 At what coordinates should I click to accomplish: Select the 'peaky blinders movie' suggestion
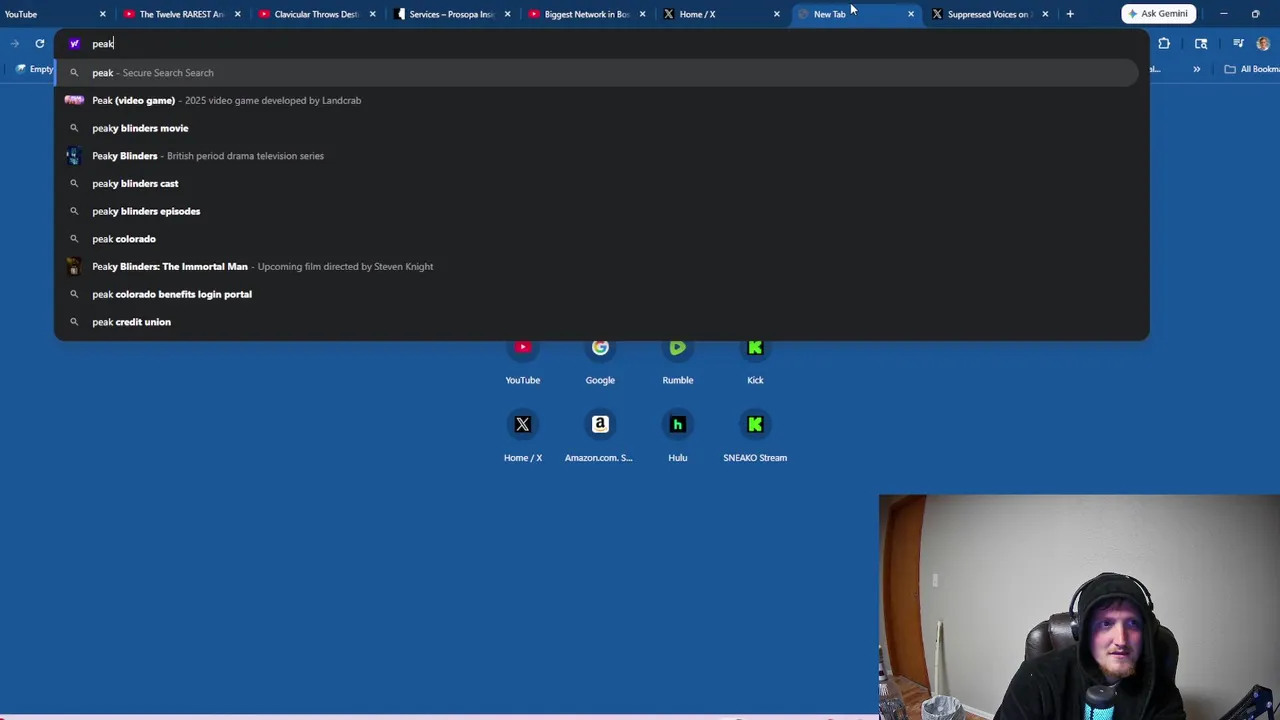[597, 128]
